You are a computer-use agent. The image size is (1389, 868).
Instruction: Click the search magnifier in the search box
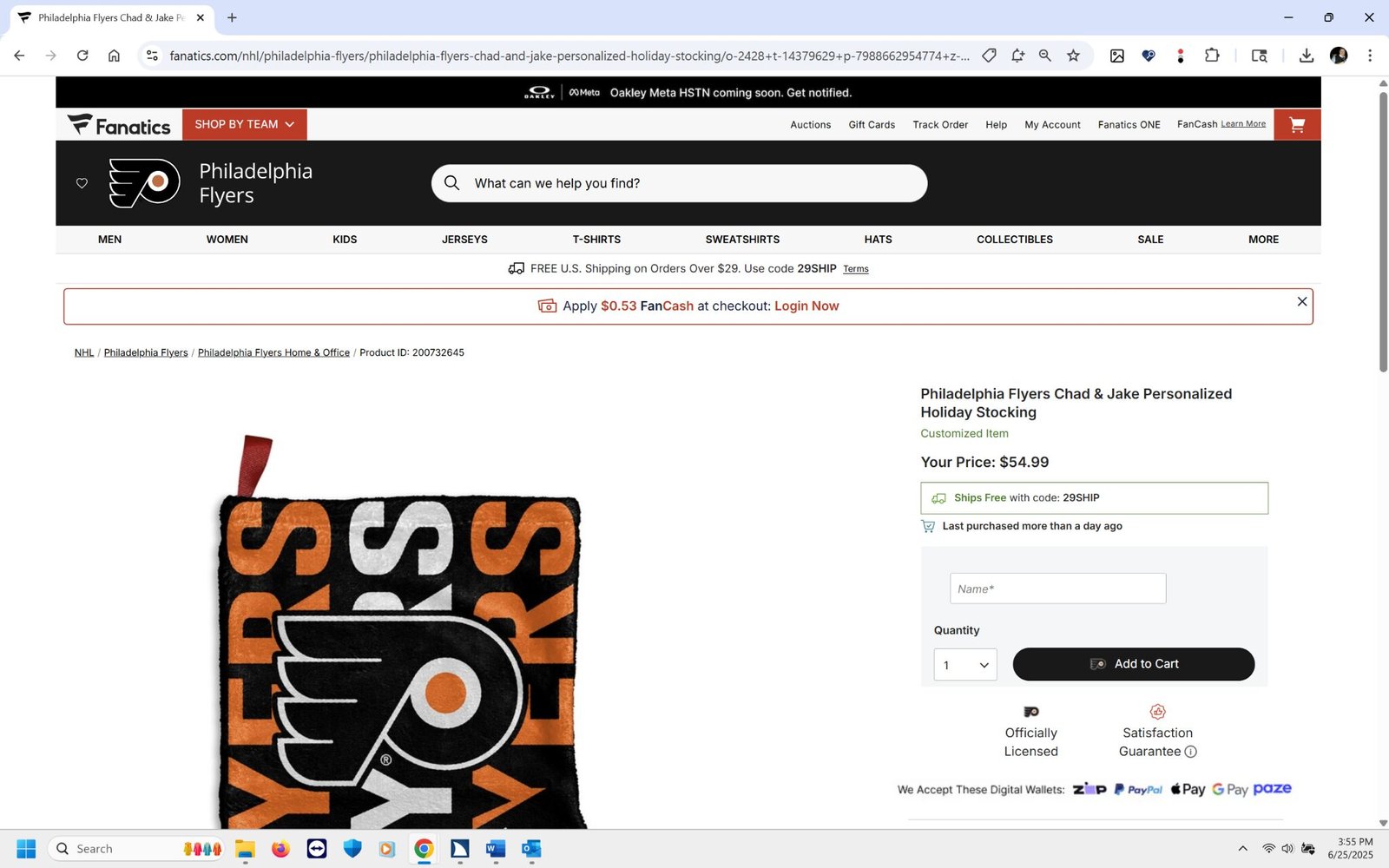(451, 183)
